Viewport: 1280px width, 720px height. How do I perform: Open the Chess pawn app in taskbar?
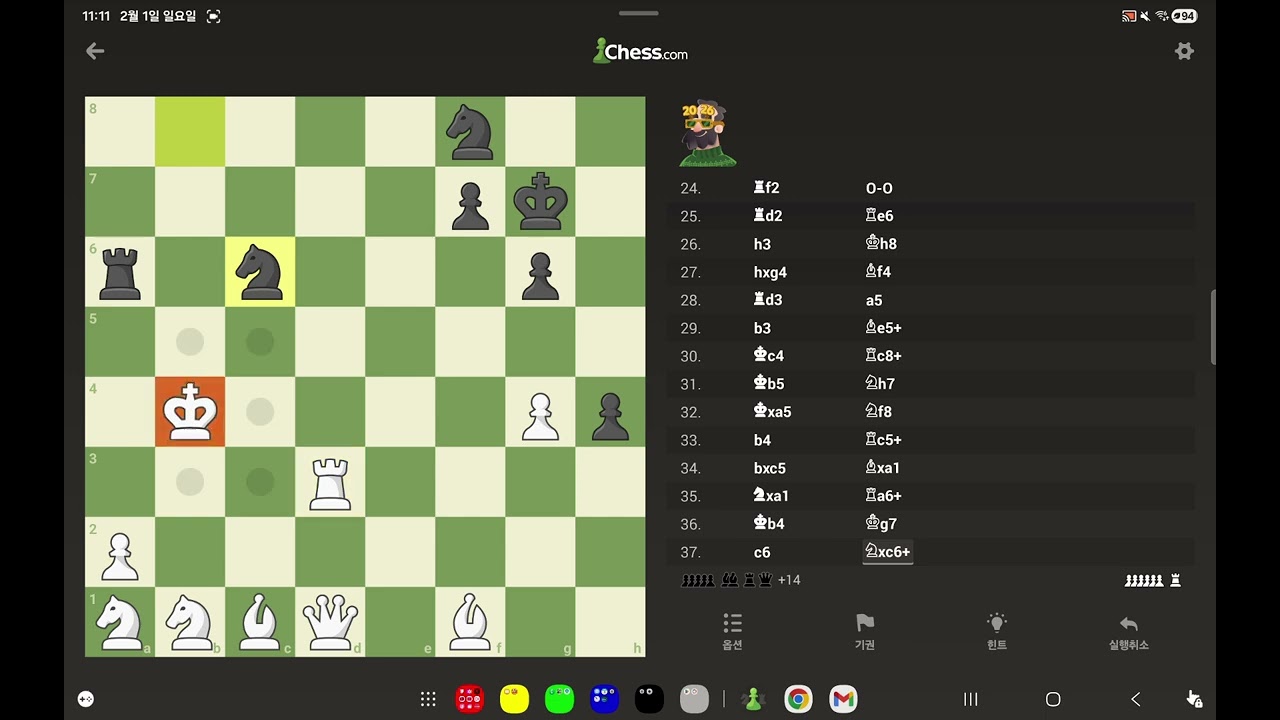pos(753,699)
